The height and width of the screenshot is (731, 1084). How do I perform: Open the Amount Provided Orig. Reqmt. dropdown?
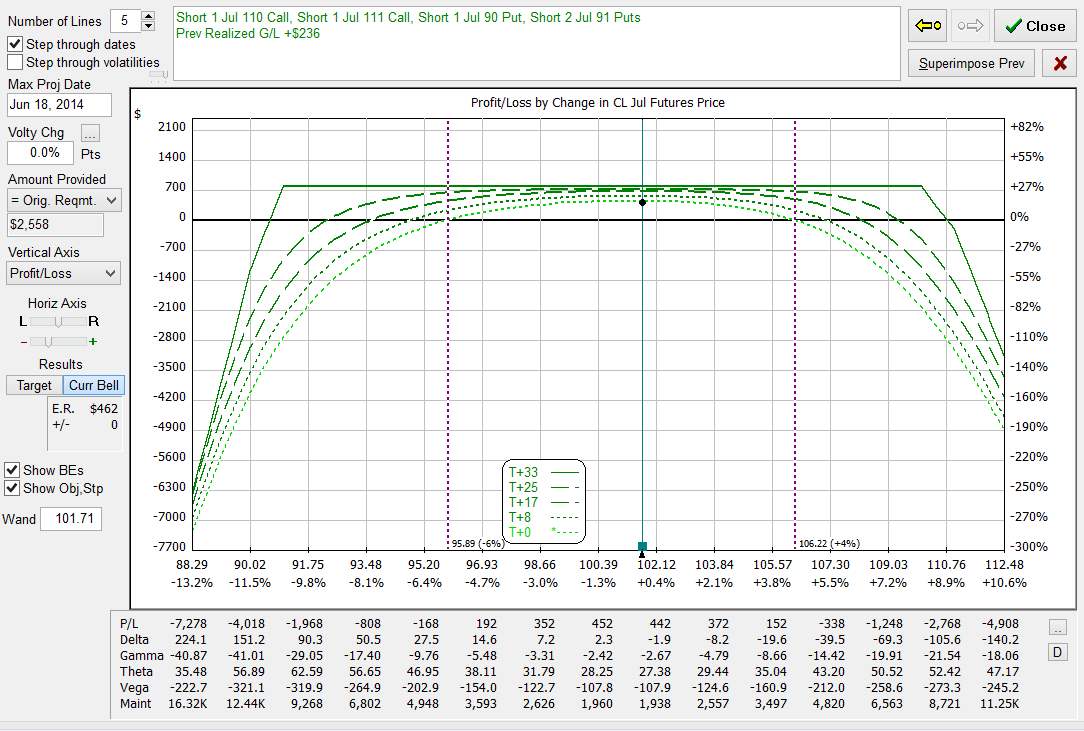(64, 201)
